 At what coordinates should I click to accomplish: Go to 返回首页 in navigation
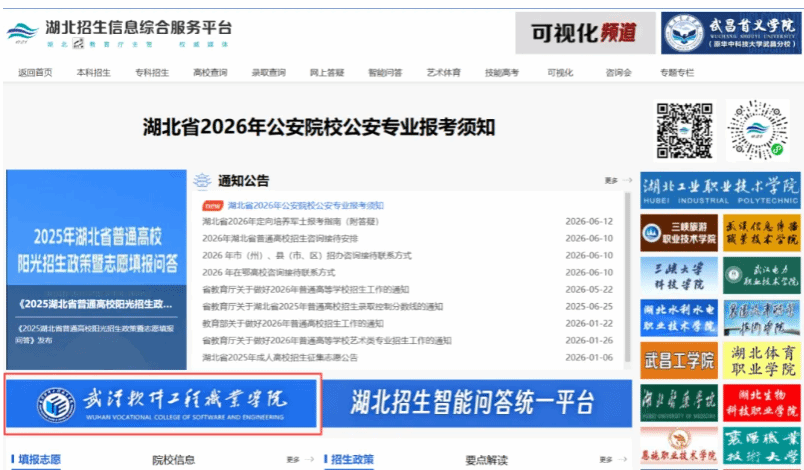coord(35,73)
